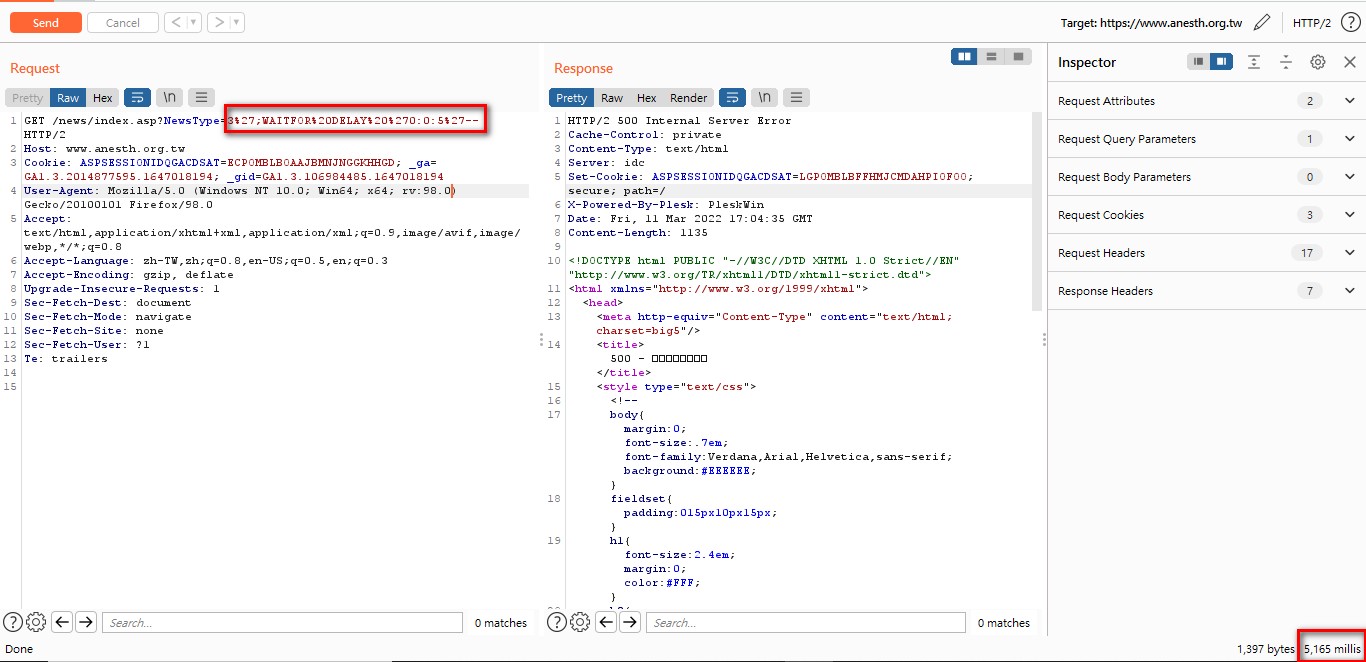The height and width of the screenshot is (662, 1366).
Task: Expand all Inspector sections icon
Action: pyautogui.click(x=1254, y=62)
